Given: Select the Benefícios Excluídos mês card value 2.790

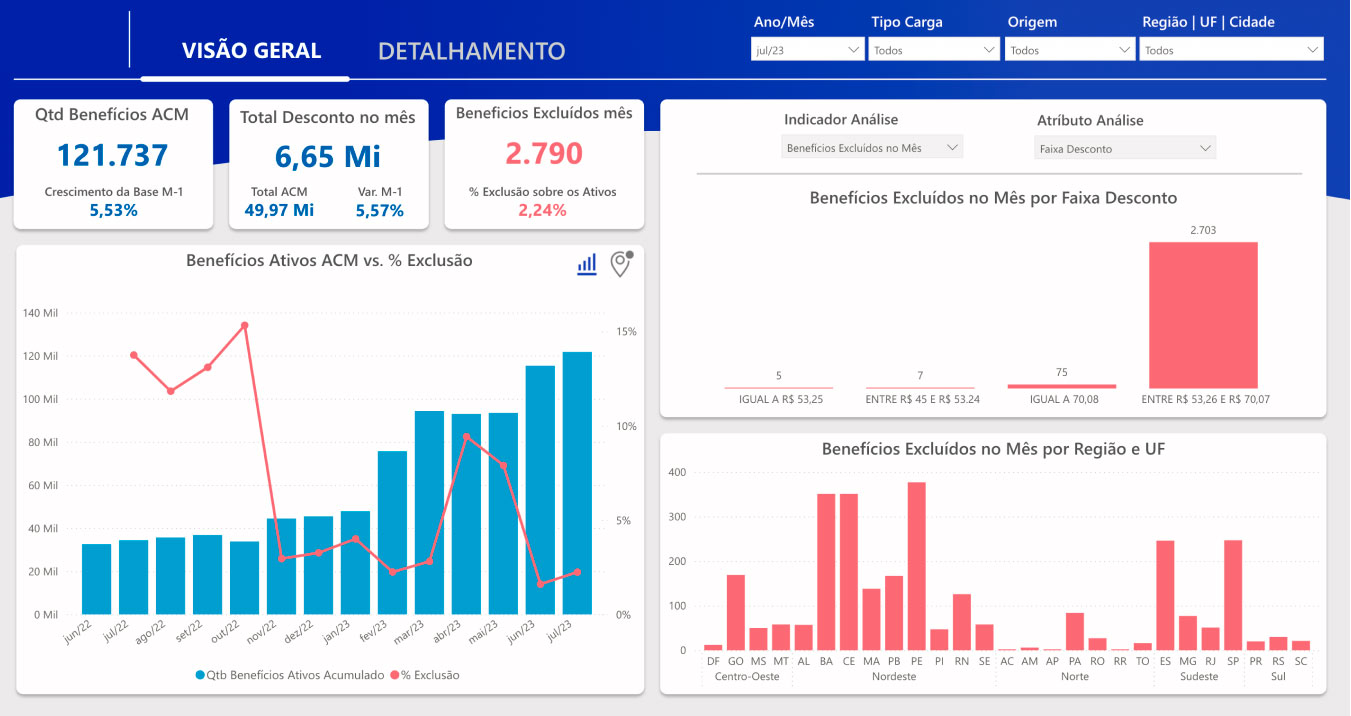Looking at the screenshot, I should pos(543,154).
